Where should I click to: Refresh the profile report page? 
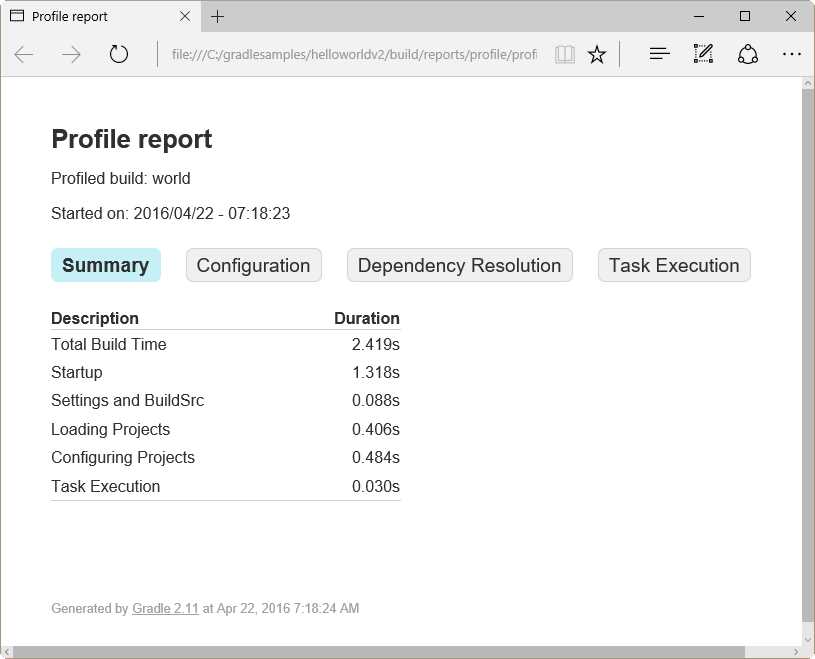119,54
